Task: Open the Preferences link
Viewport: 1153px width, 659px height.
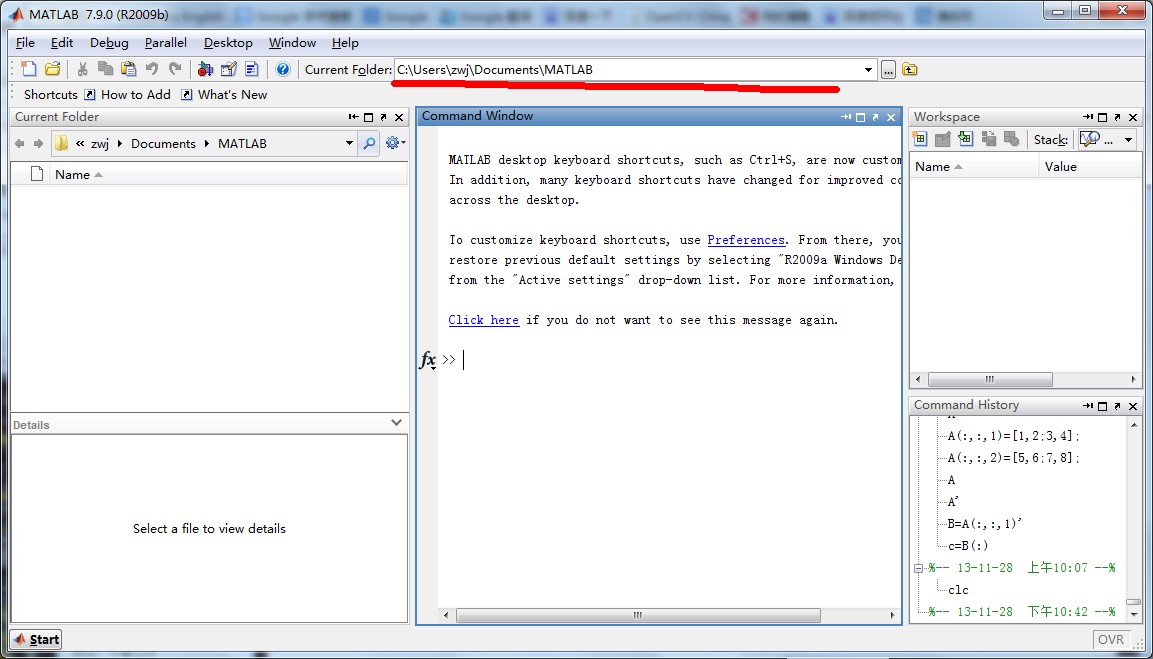Action: [746, 240]
